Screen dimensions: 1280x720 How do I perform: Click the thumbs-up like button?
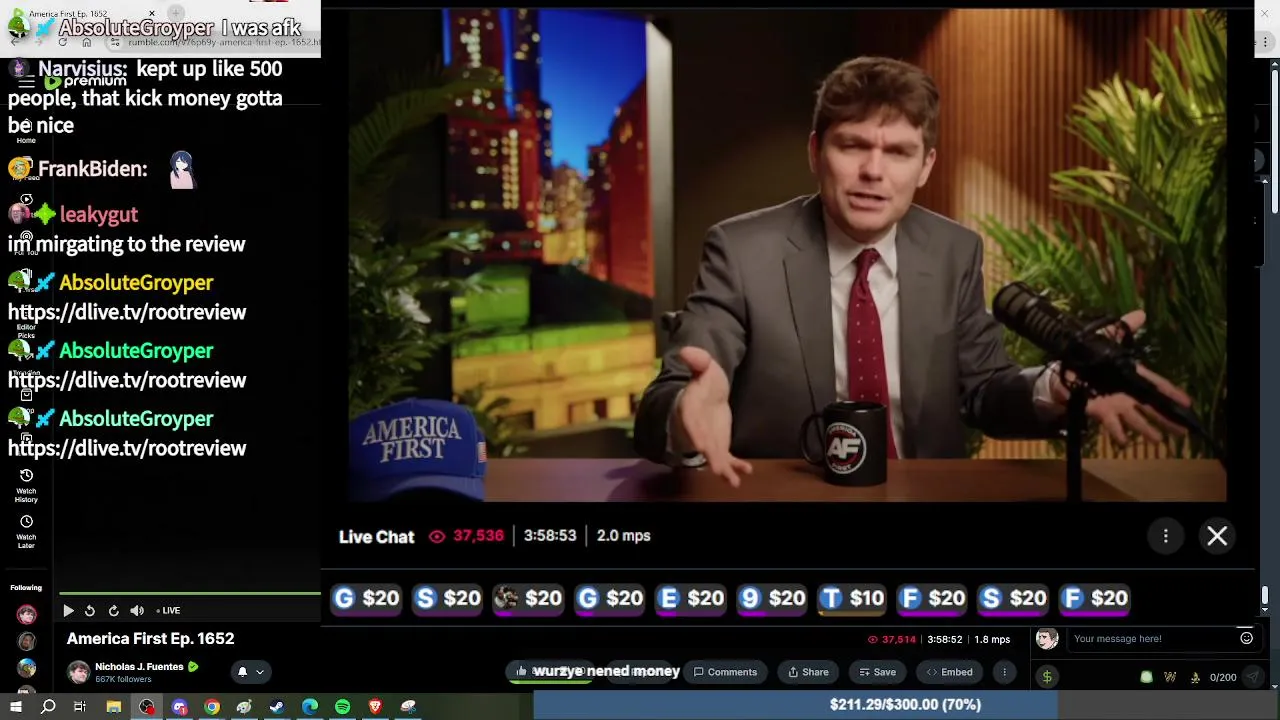[521, 672]
